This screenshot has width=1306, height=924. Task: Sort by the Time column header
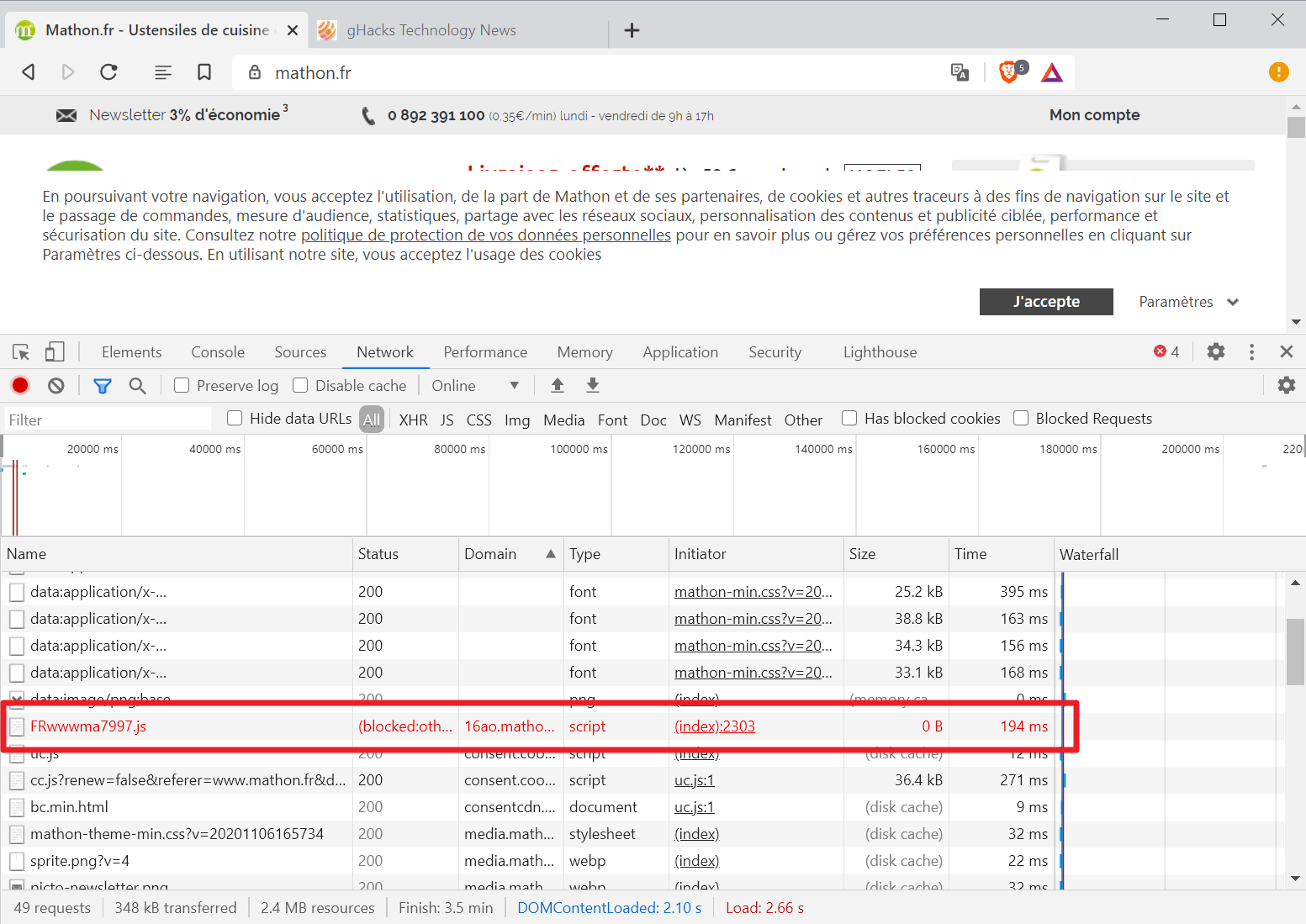coord(1002,554)
